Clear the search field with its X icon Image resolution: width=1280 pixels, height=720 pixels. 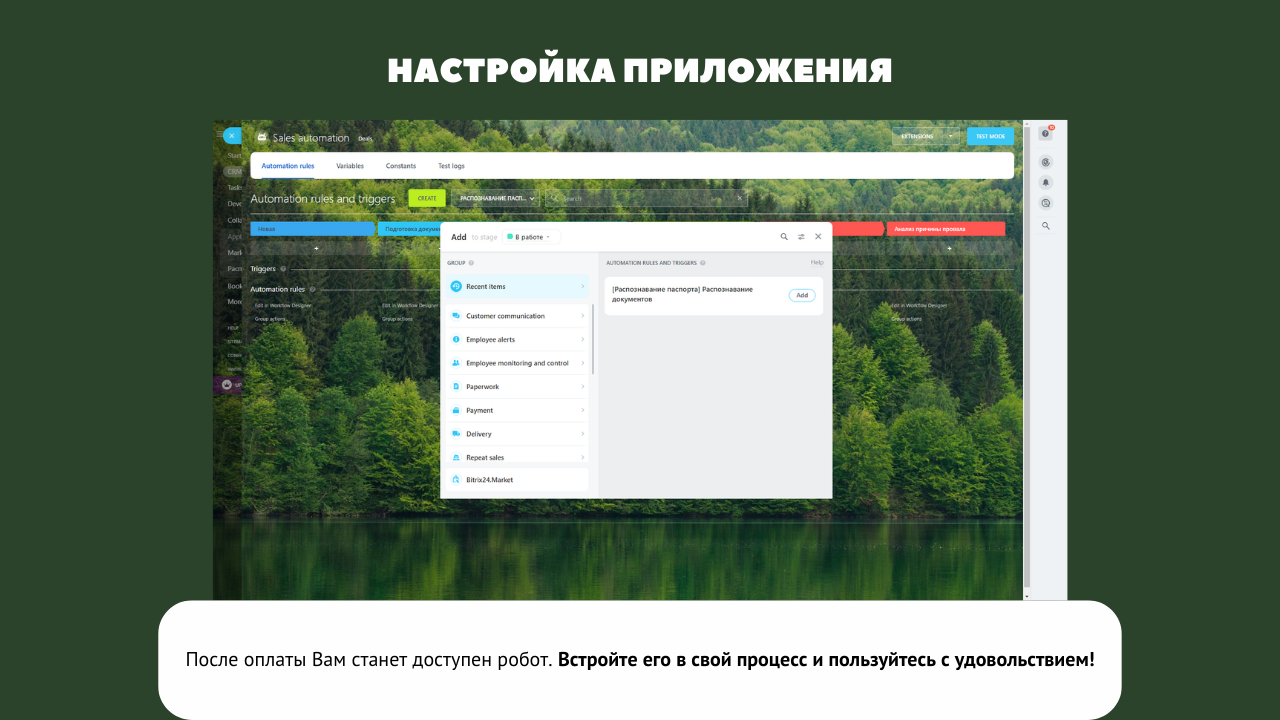[740, 198]
